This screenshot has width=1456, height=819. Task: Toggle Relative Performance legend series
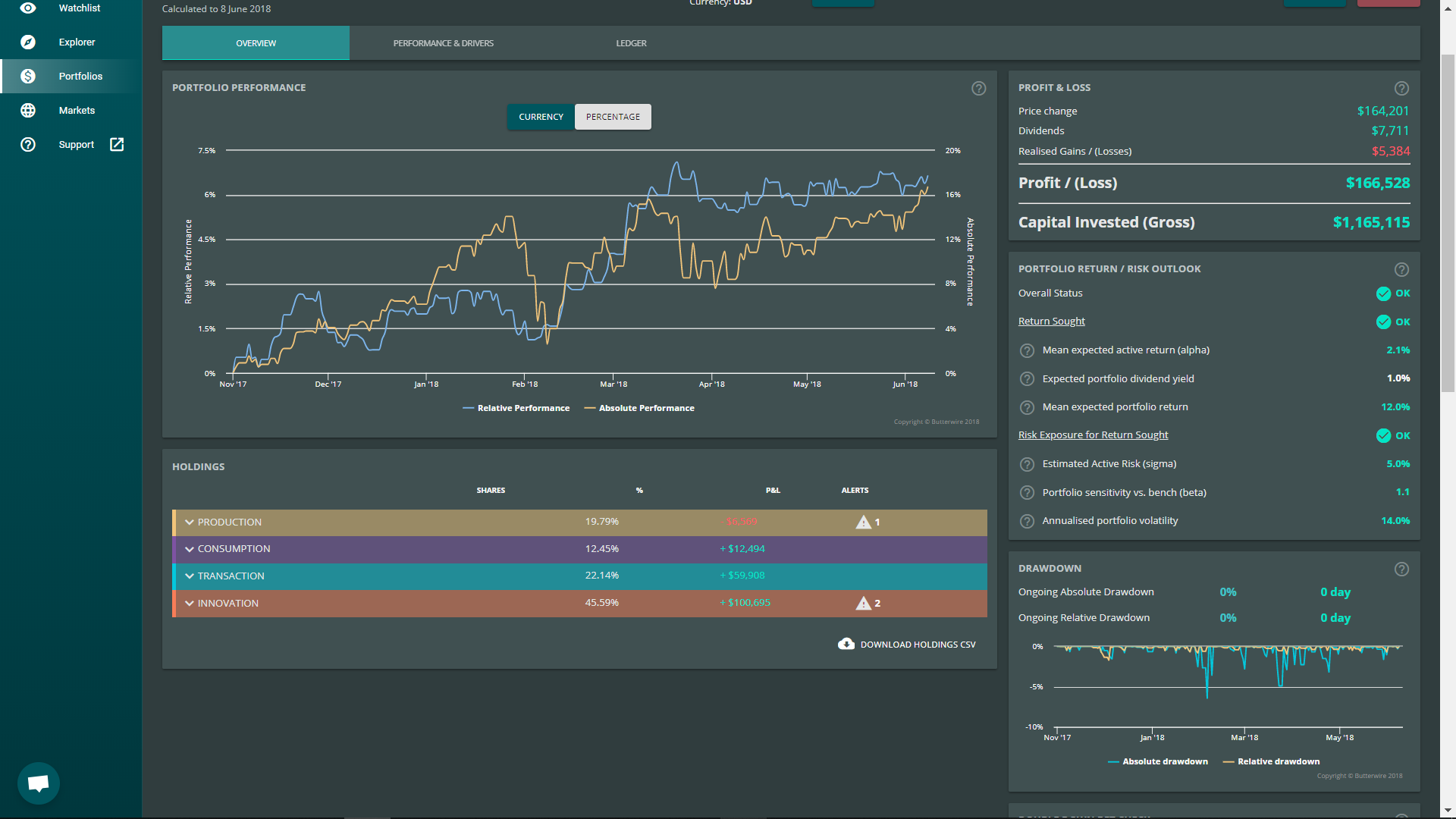tap(516, 408)
